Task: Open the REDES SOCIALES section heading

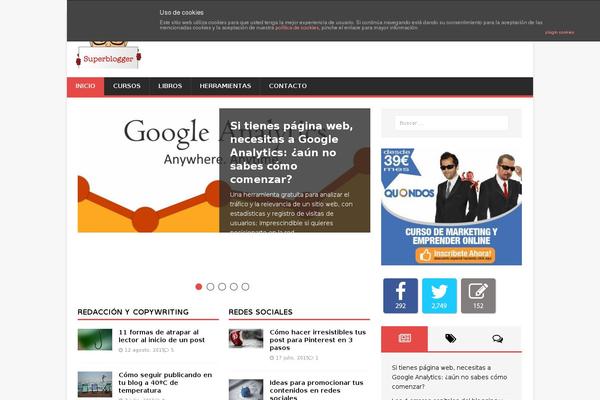Action: [261, 312]
